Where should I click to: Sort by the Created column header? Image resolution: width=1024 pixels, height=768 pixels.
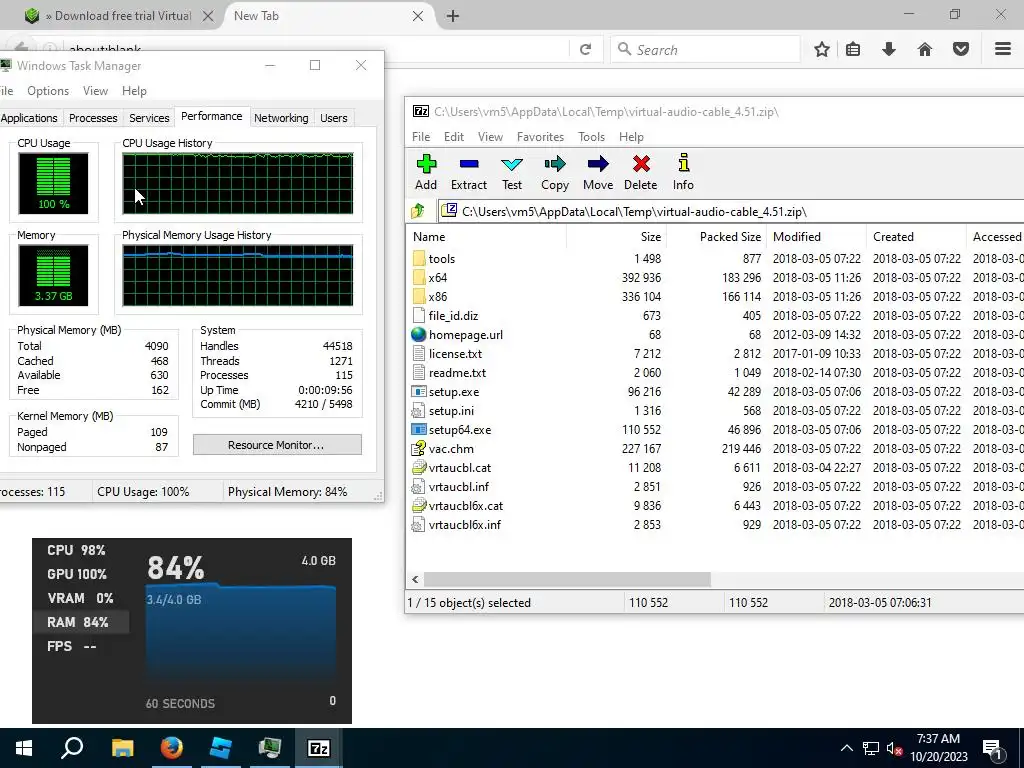pos(916,236)
